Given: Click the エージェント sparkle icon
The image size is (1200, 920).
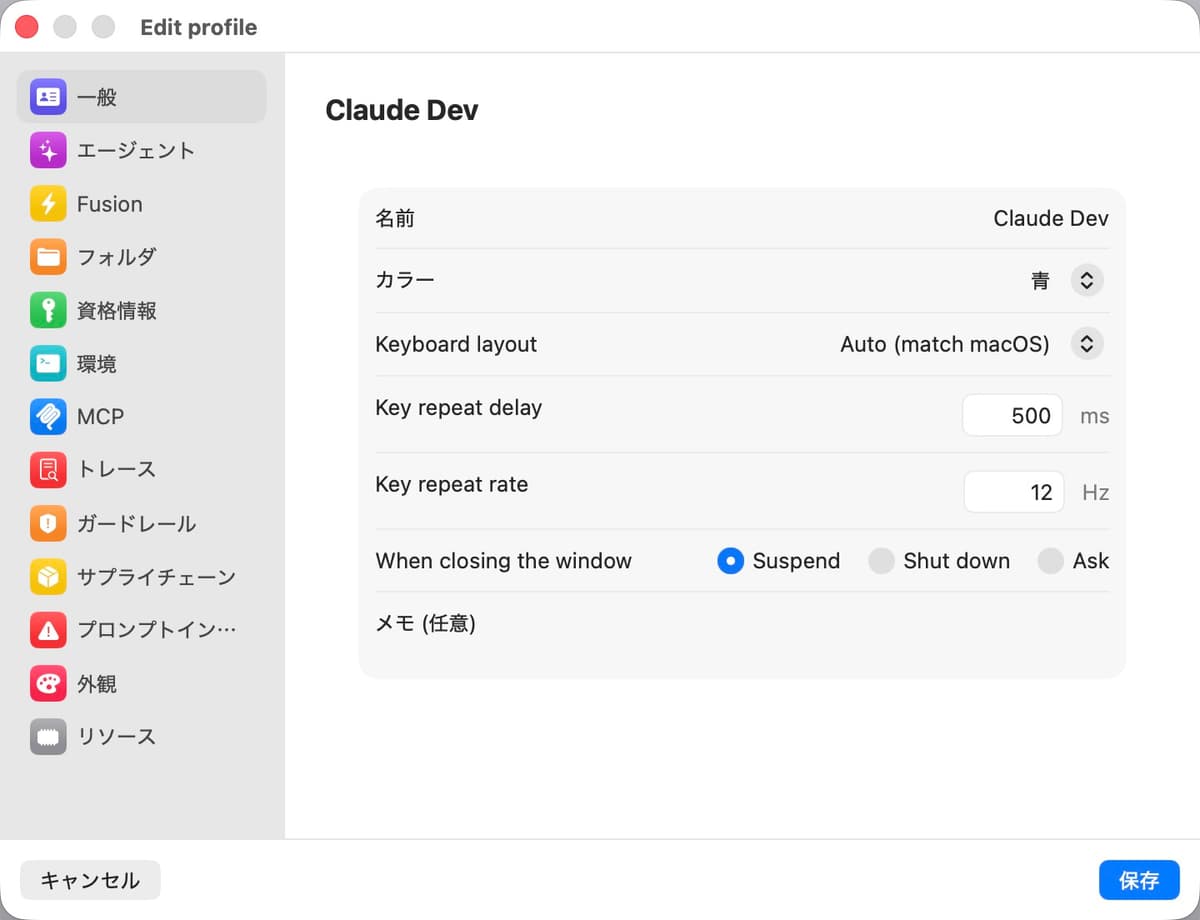Looking at the screenshot, I should 48,151.
